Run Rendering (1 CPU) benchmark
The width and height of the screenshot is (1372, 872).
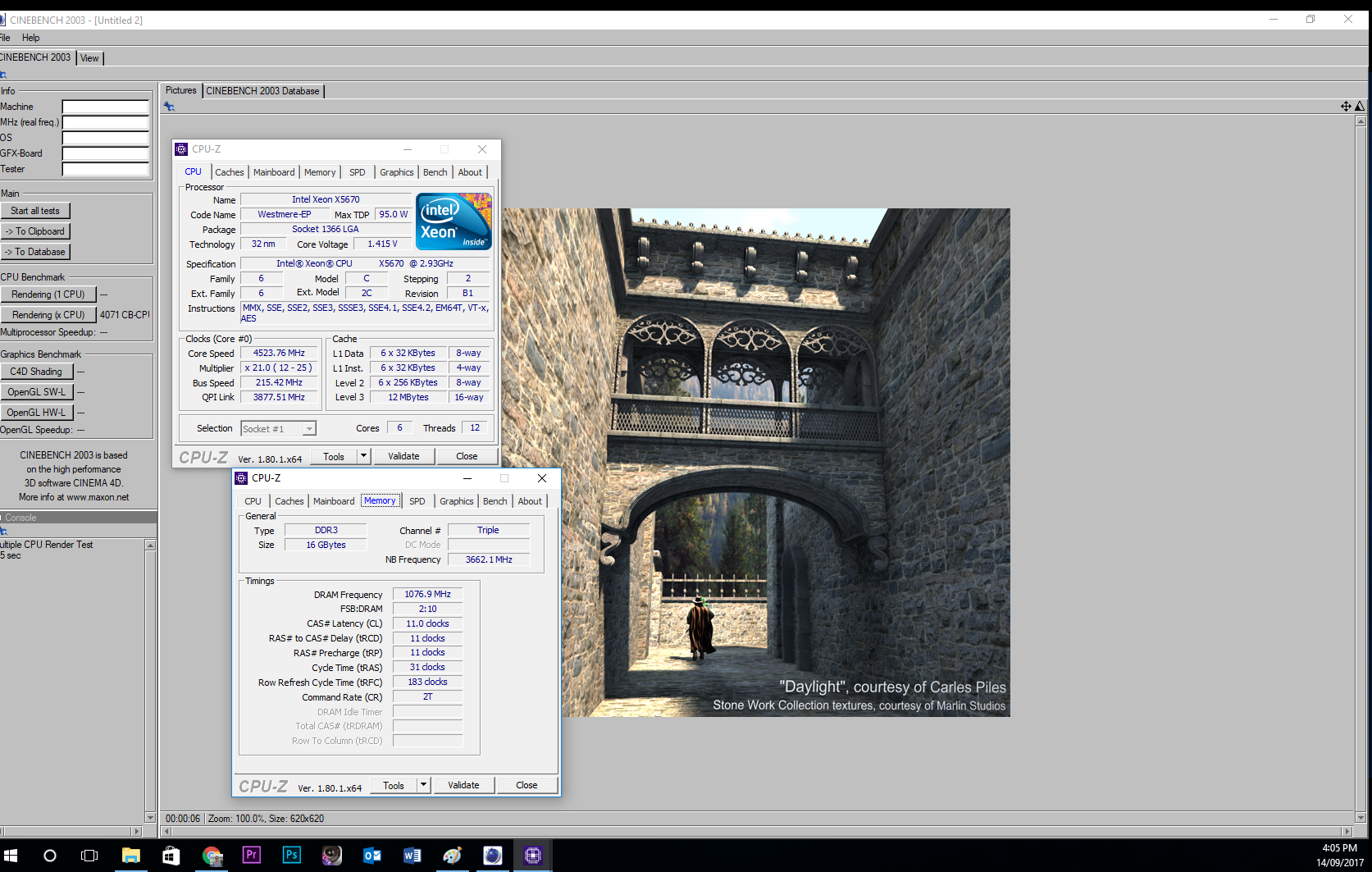(x=48, y=294)
